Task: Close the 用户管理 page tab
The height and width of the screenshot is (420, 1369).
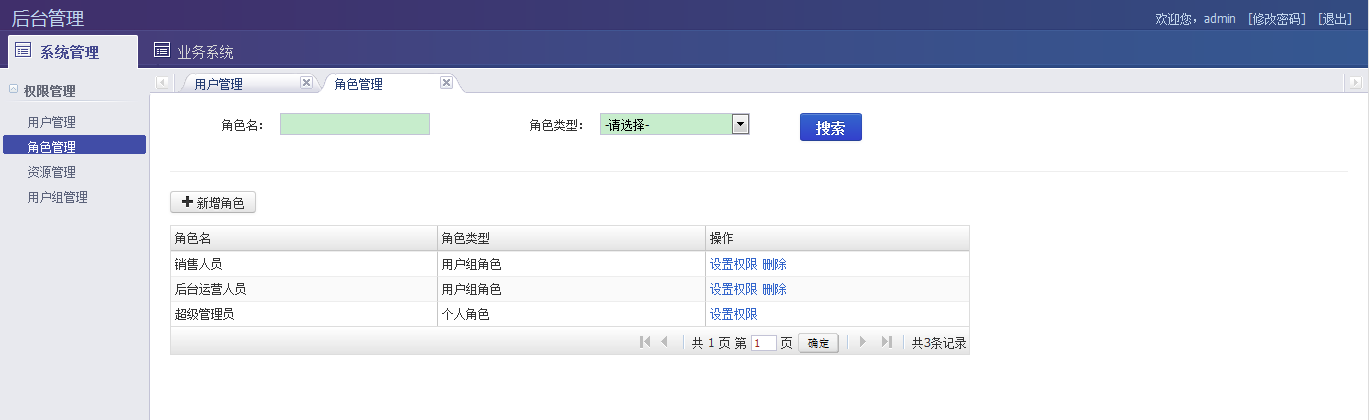Action: [306, 83]
